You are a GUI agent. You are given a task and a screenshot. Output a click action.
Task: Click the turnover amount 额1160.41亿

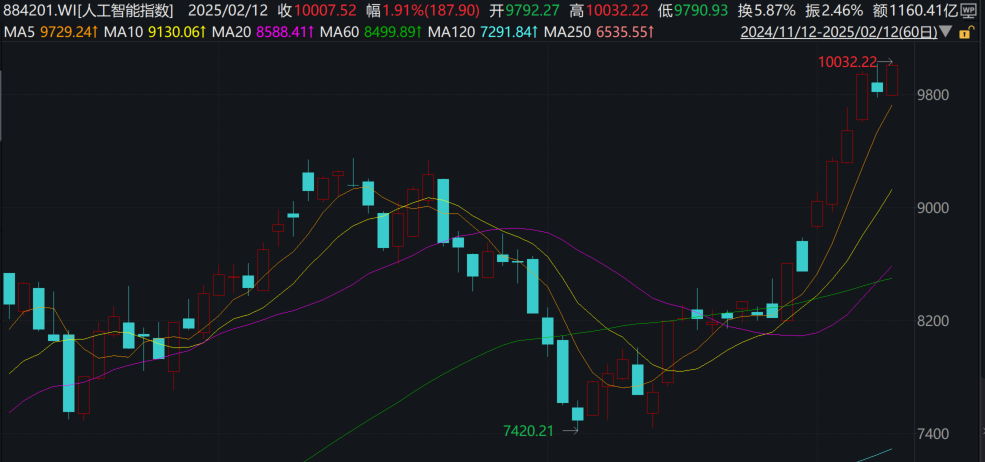[x=915, y=10]
